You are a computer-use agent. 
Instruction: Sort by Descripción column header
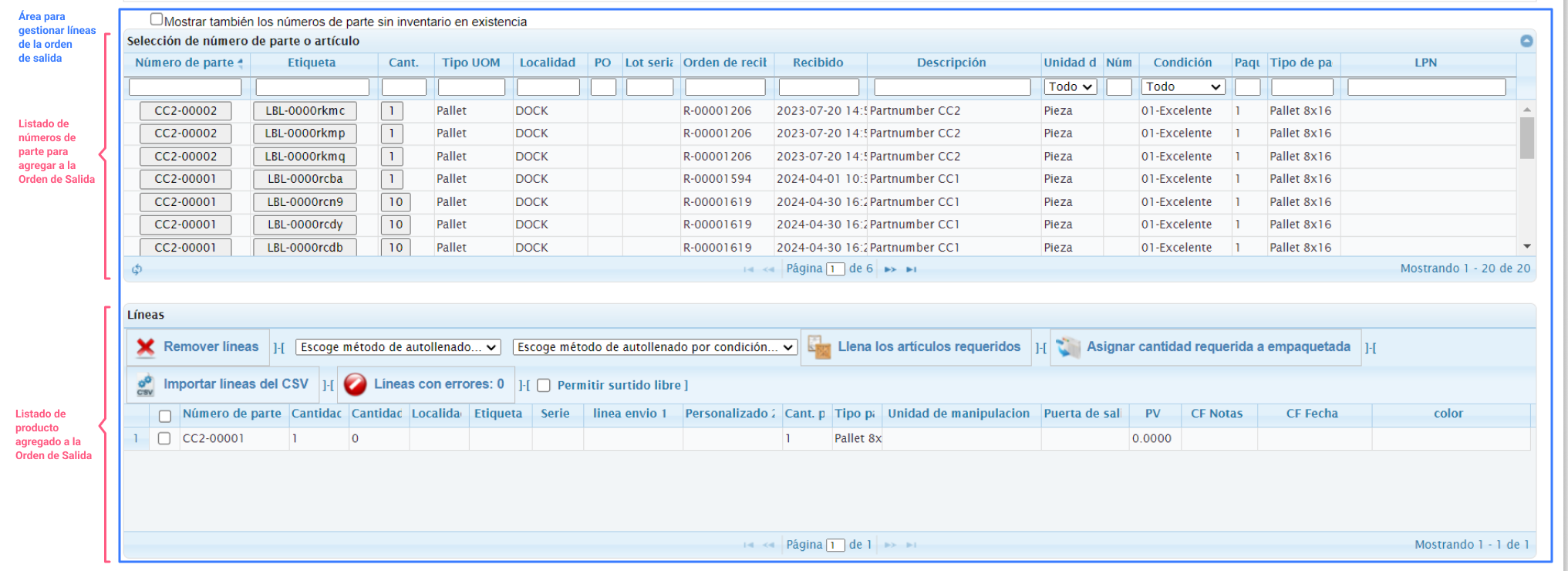[x=951, y=63]
